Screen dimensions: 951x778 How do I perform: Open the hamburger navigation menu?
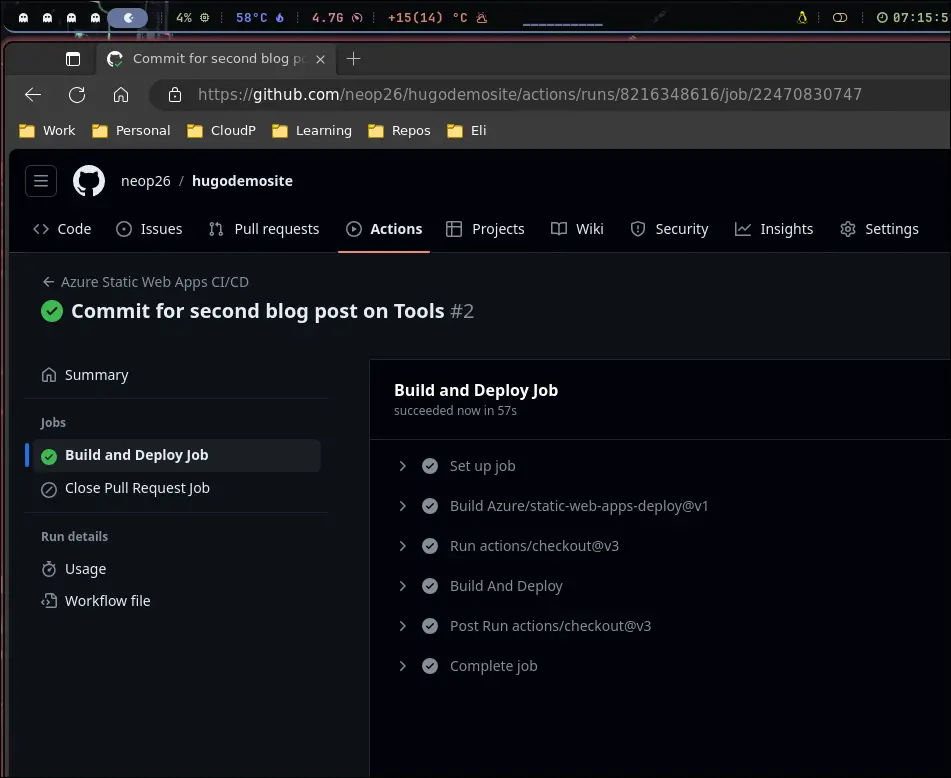41,181
